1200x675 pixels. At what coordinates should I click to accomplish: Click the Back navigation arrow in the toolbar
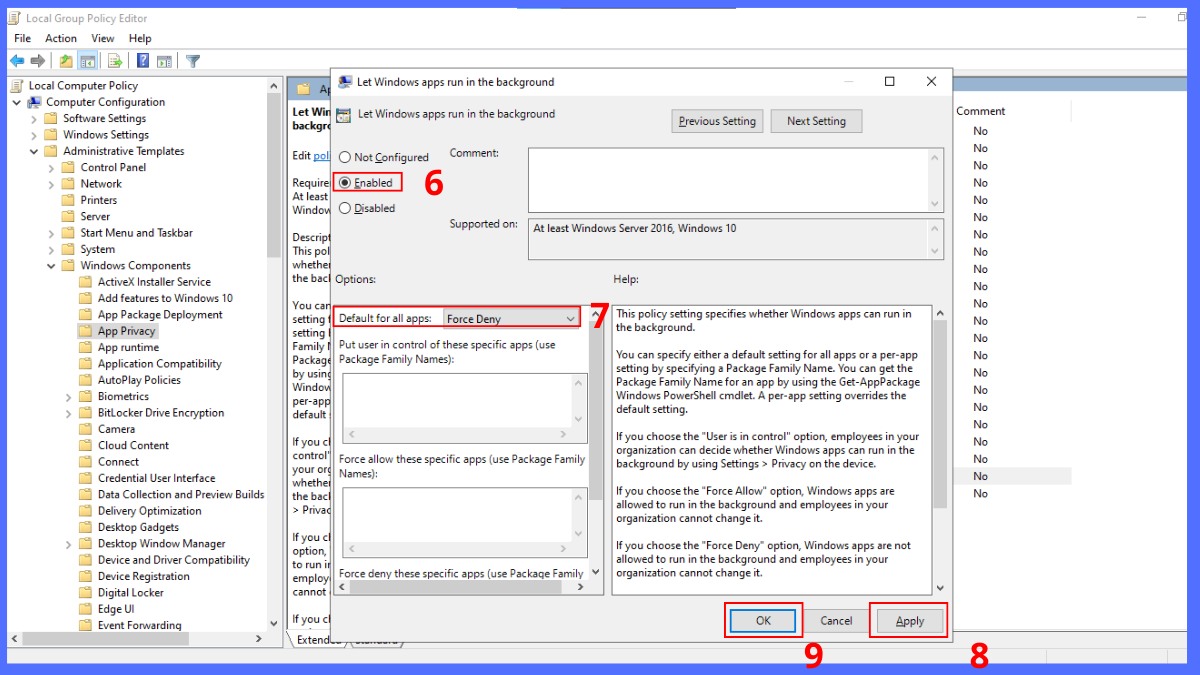[17, 60]
